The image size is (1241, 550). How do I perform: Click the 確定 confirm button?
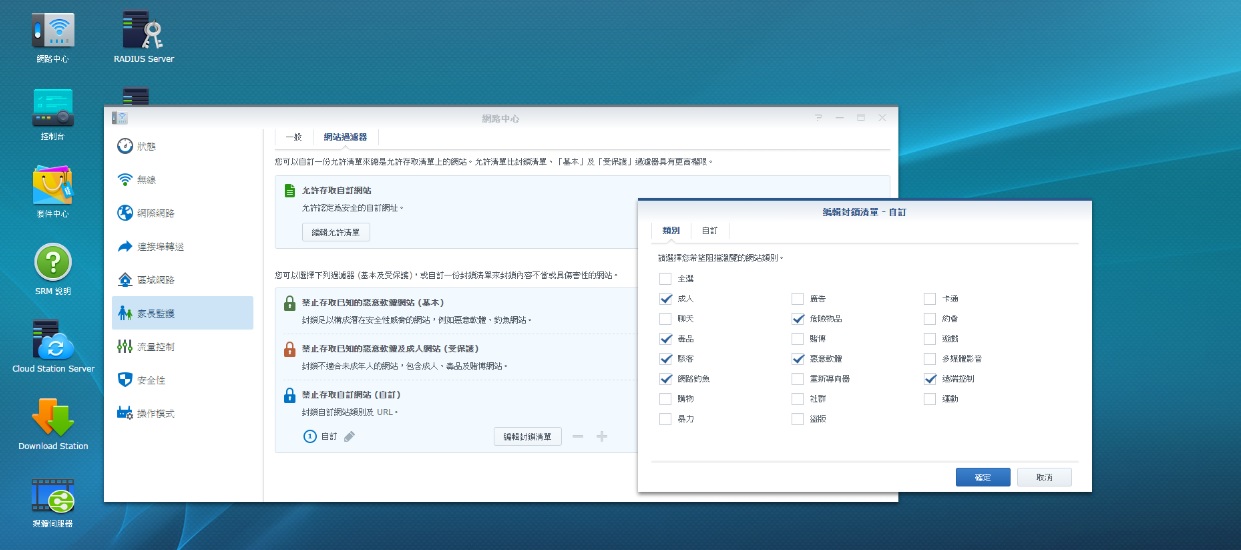[x=982, y=477]
